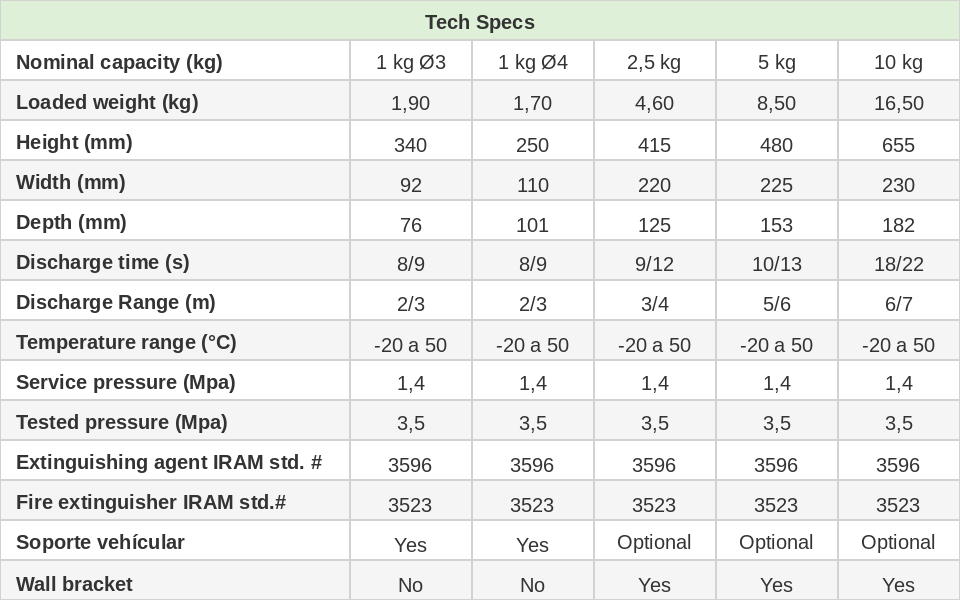The height and width of the screenshot is (601, 960).
Task: Select the Soporte vehícular row label
Action: tap(100, 542)
